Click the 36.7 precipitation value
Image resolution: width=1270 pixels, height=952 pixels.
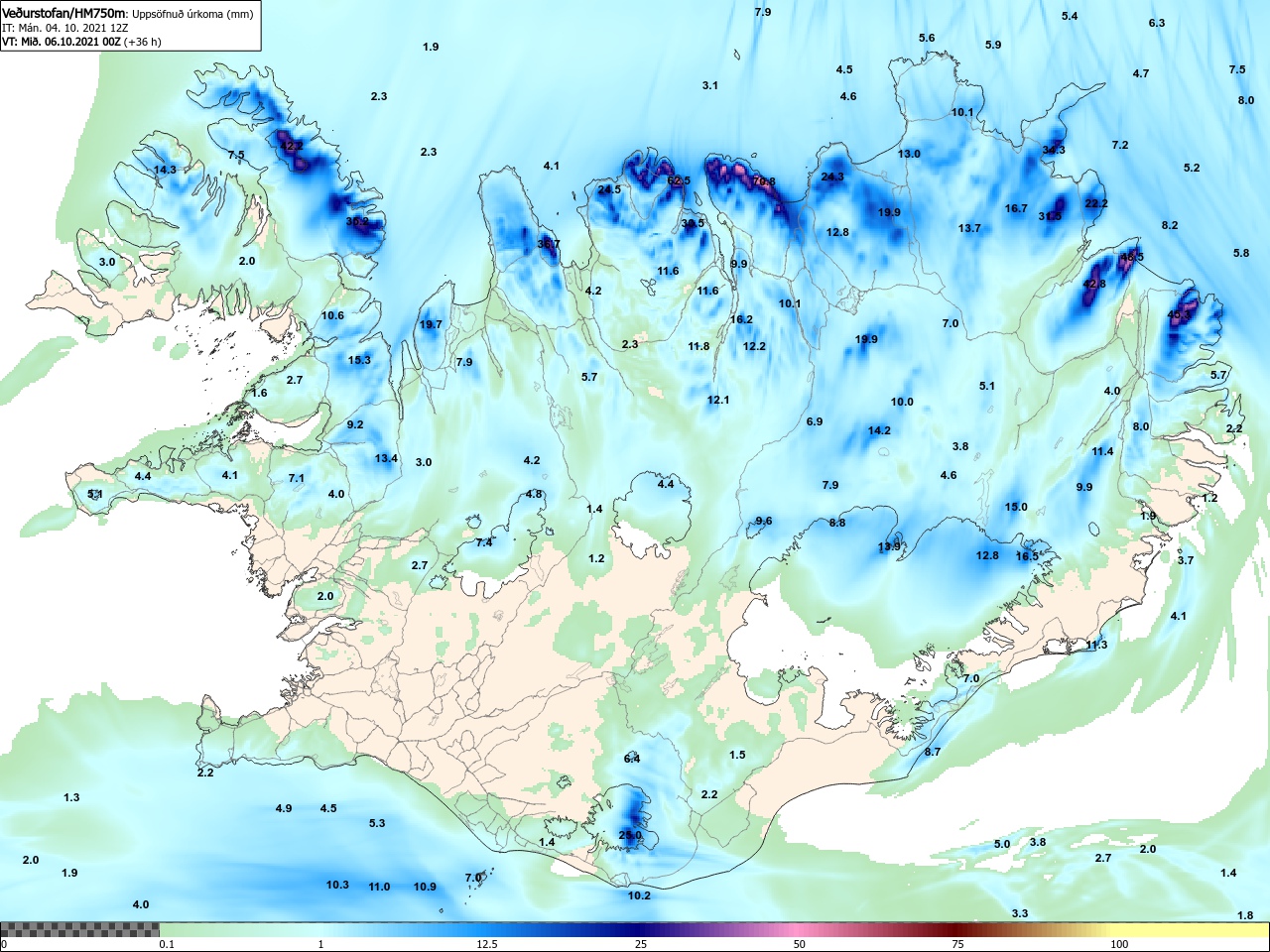point(549,244)
